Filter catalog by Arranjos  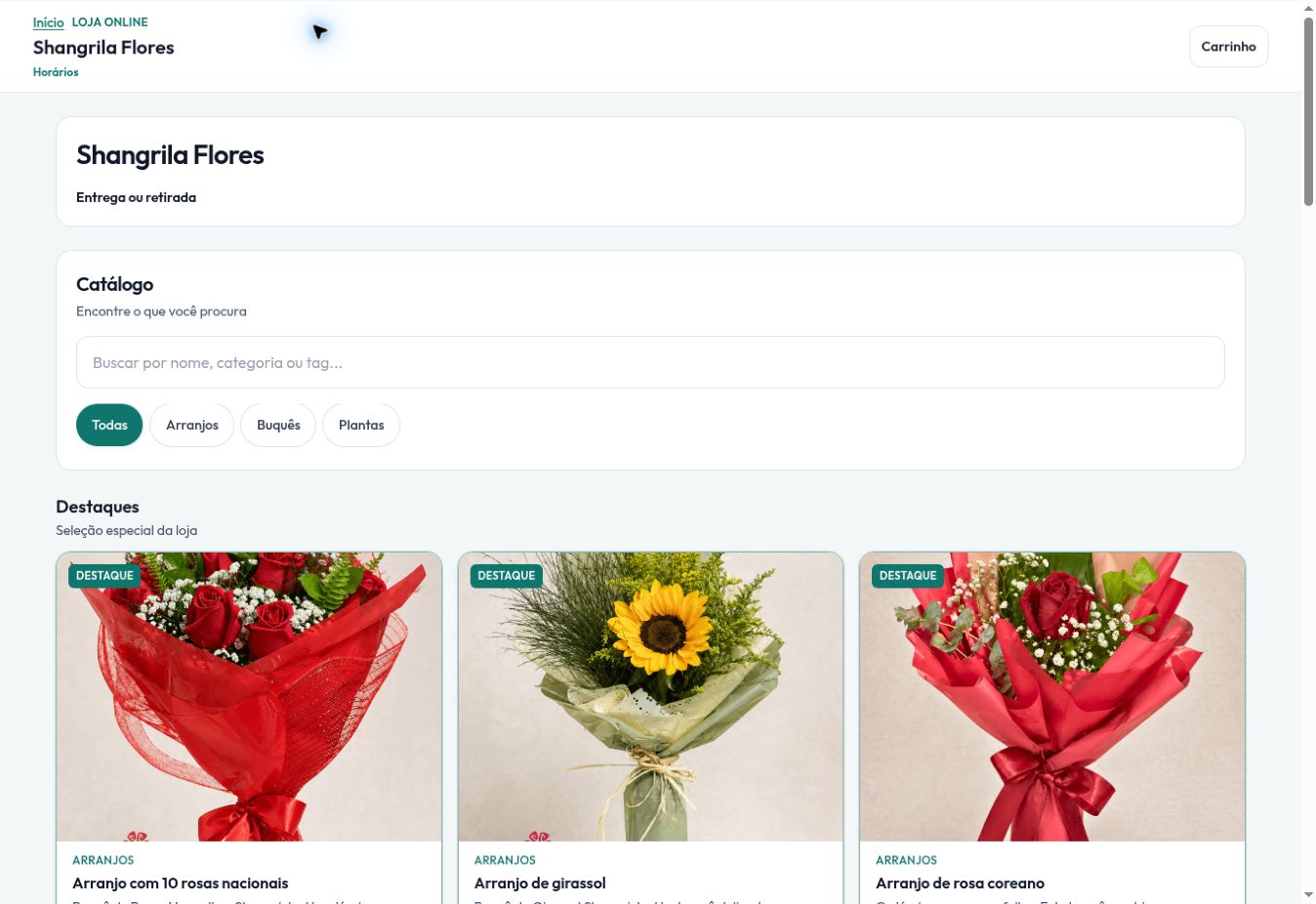(x=192, y=425)
